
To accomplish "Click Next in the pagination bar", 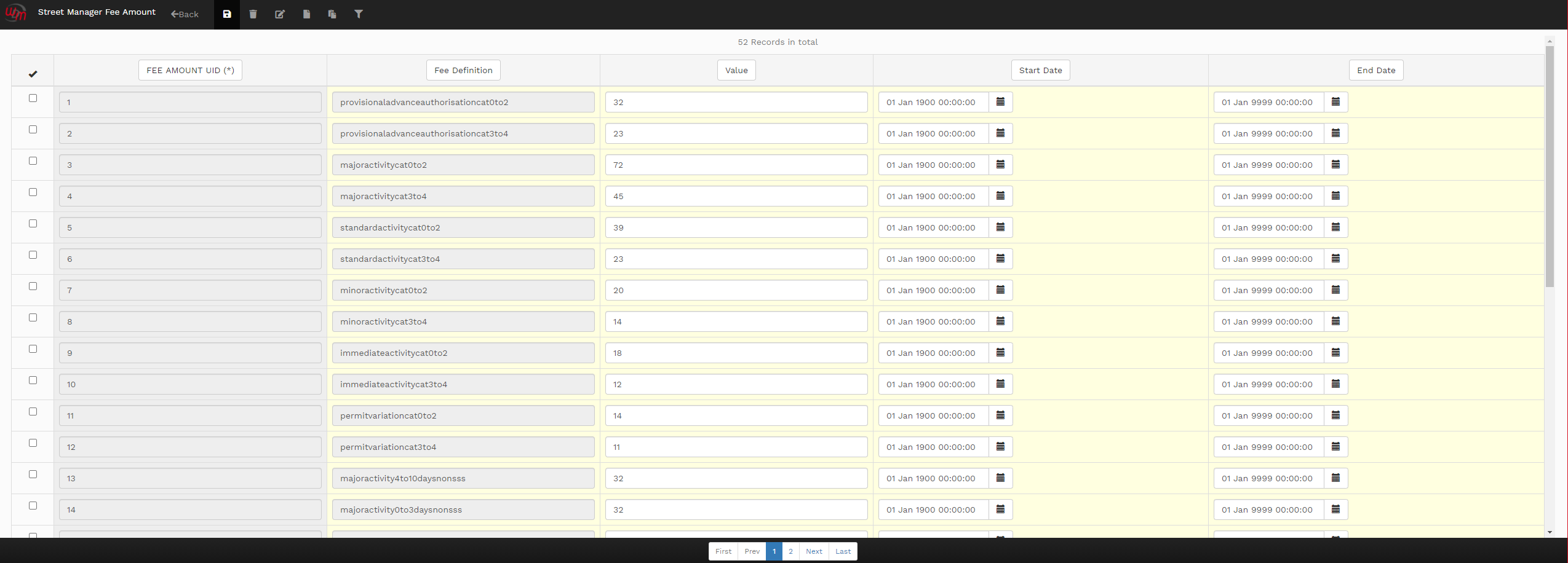I will click(x=814, y=551).
